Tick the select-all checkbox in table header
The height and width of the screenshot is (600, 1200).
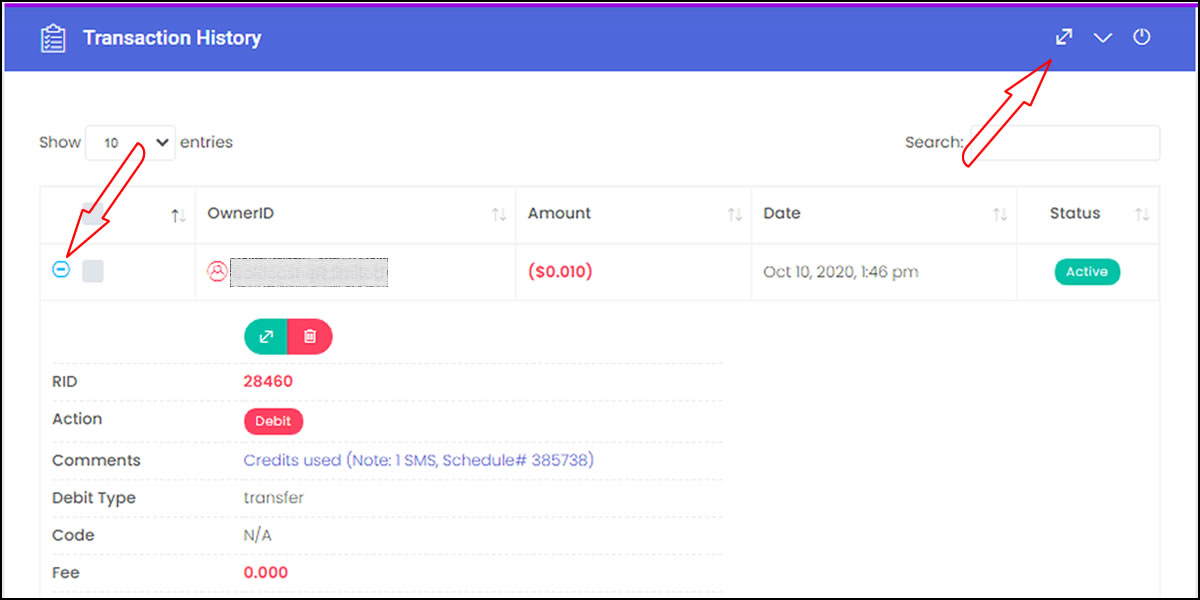point(93,213)
